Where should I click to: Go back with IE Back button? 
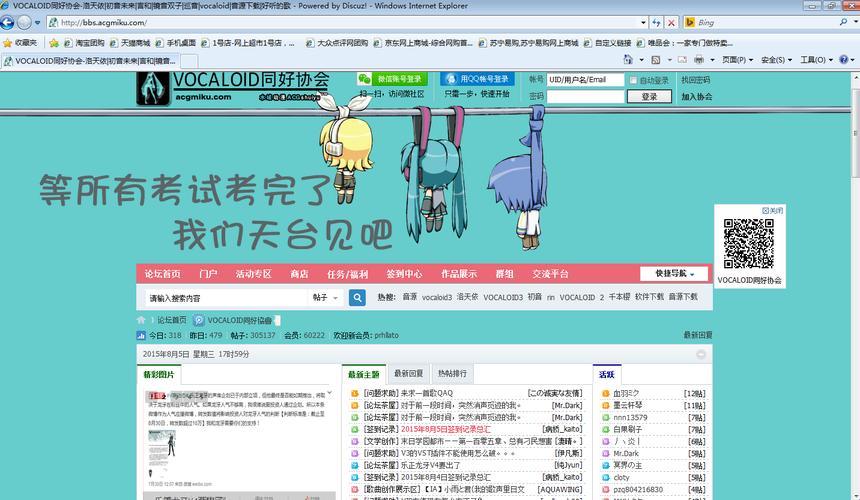tap(7, 22)
